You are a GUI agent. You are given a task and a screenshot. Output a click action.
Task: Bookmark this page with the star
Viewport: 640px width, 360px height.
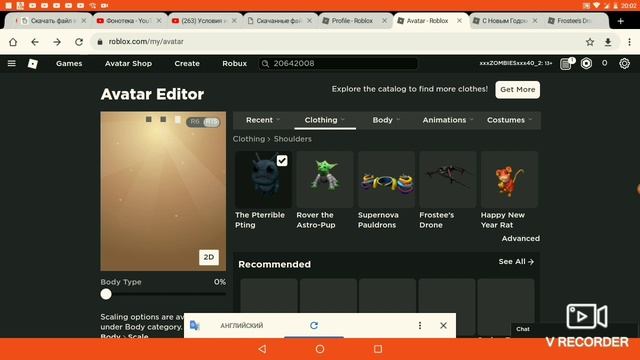coord(590,42)
